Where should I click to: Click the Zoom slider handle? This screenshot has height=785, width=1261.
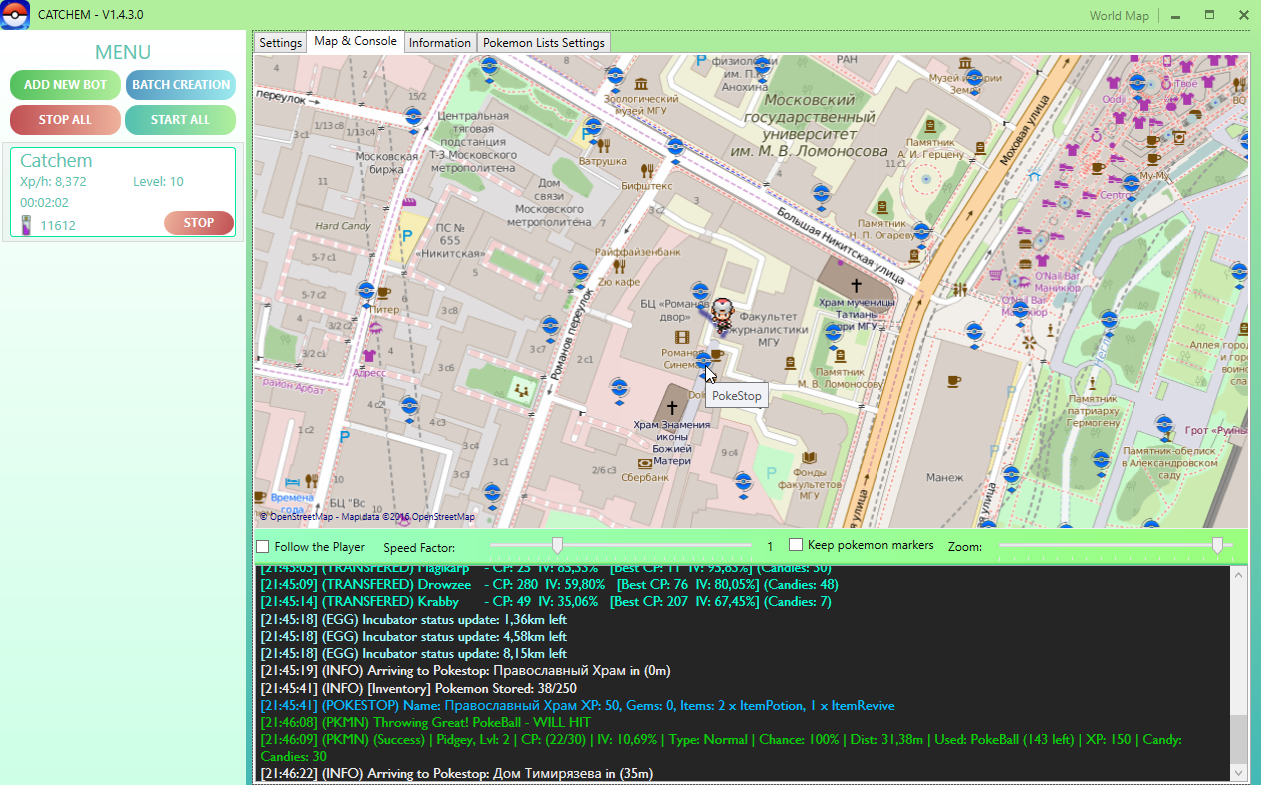coord(1217,545)
